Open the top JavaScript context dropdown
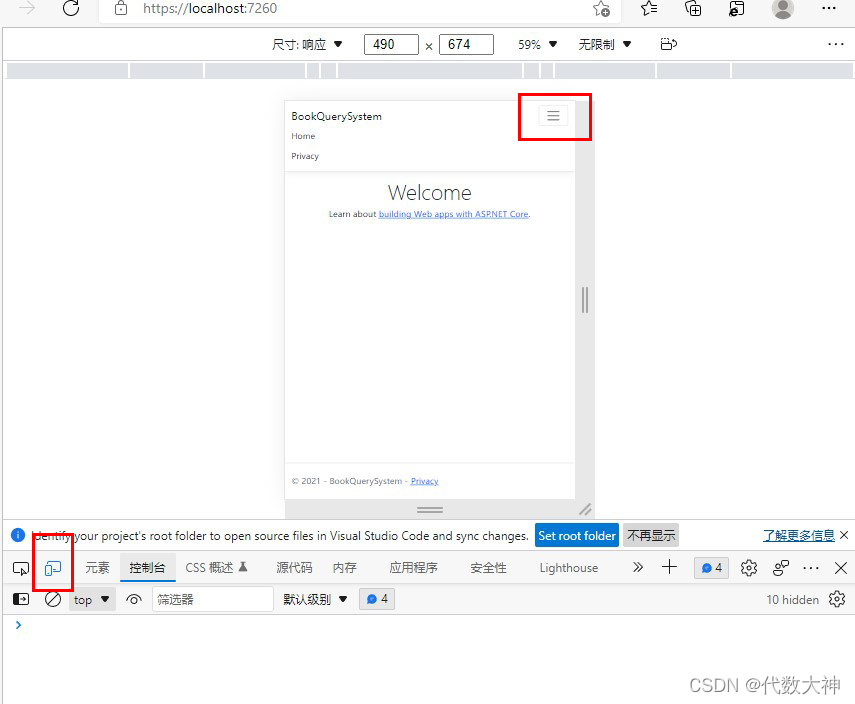The image size is (855, 704). [92, 600]
